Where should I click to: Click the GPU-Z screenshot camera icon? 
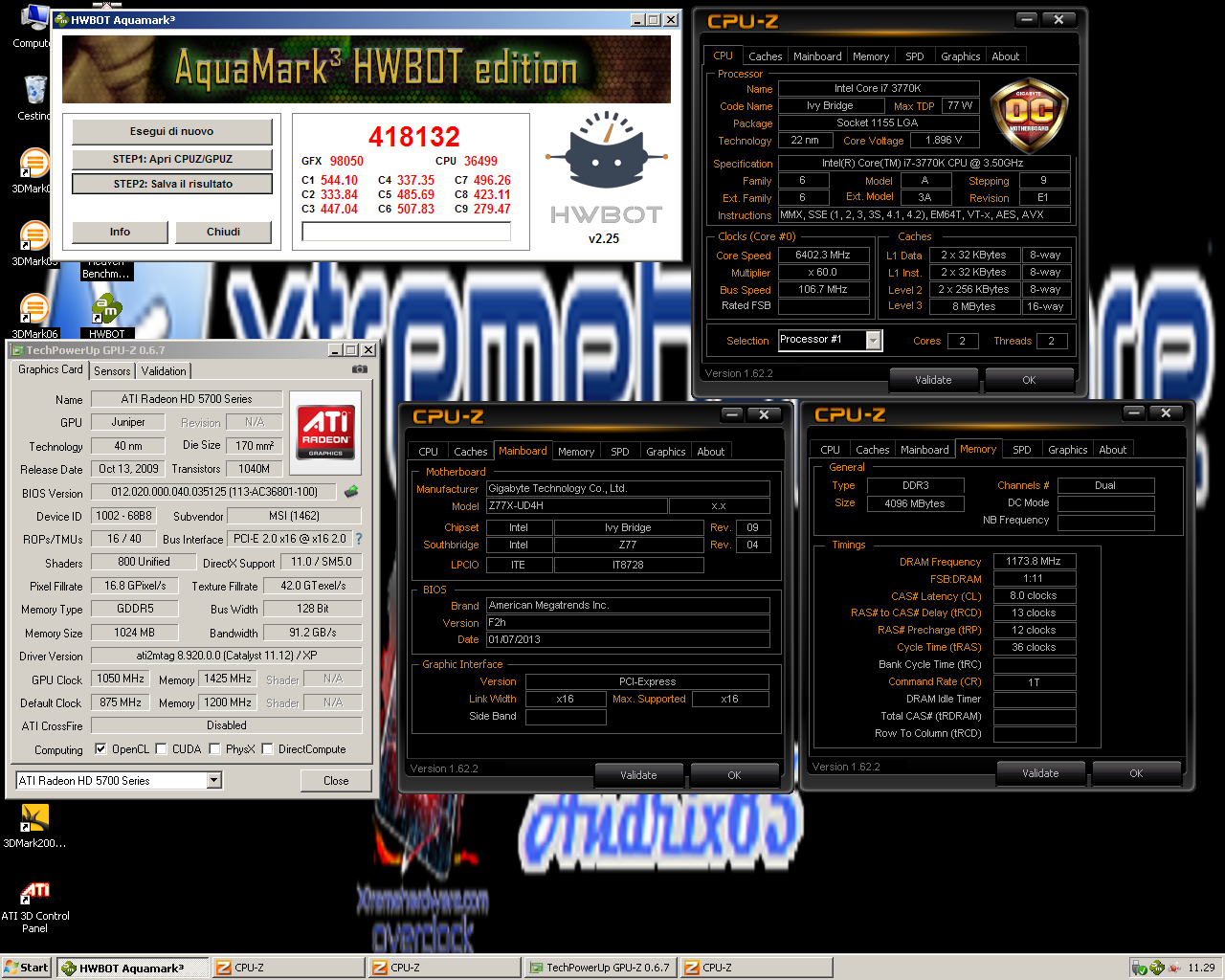(x=359, y=368)
